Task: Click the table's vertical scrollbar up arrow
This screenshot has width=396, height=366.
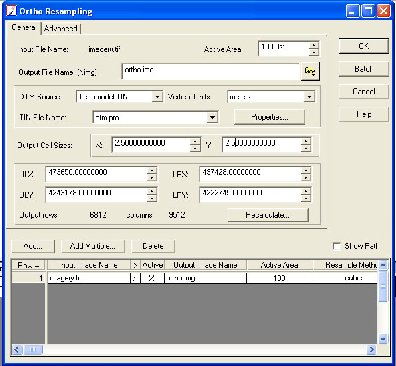Action: click(x=383, y=265)
